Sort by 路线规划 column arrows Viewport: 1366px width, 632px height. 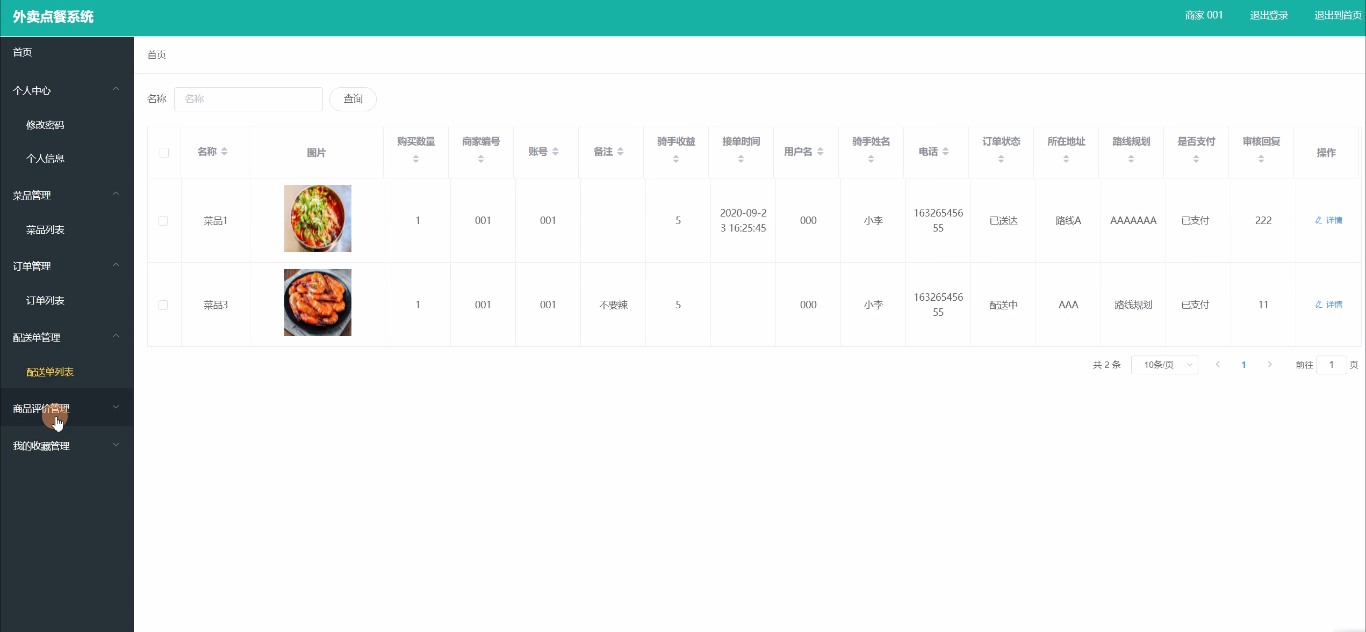click(x=1131, y=159)
